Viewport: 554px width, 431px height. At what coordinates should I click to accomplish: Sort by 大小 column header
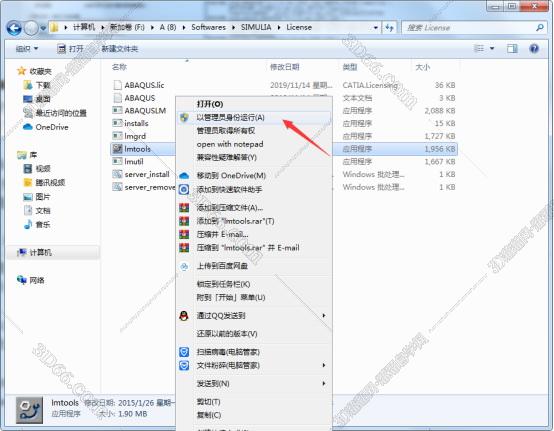[423, 67]
